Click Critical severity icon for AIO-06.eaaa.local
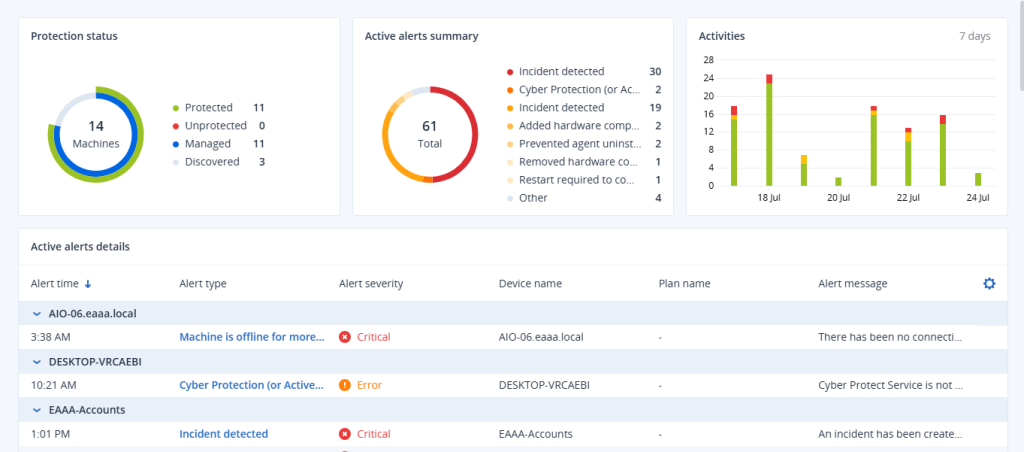The image size is (1024, 452). tap(345, 337)
